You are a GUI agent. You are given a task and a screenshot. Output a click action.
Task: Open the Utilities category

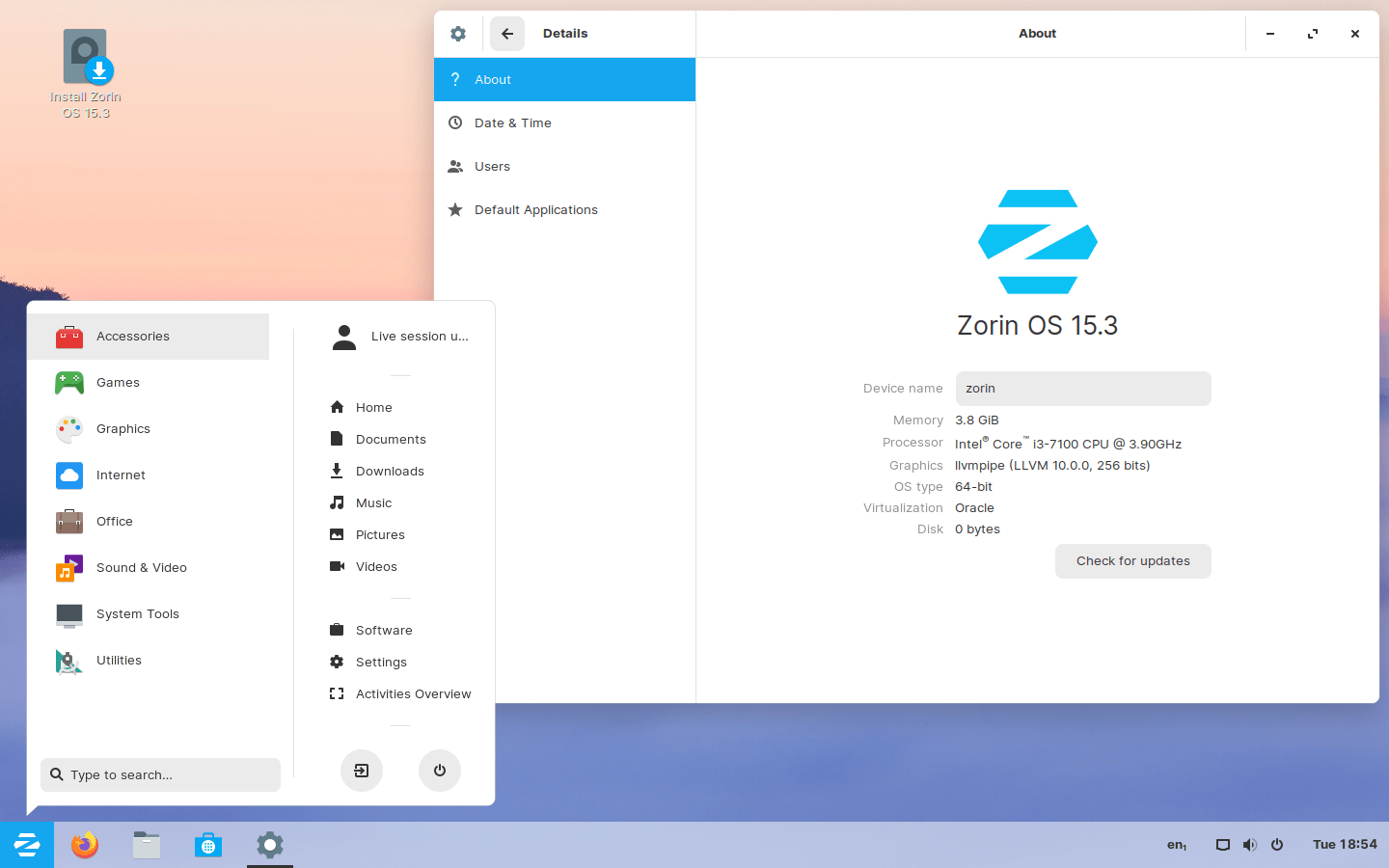tap(148, 661)
